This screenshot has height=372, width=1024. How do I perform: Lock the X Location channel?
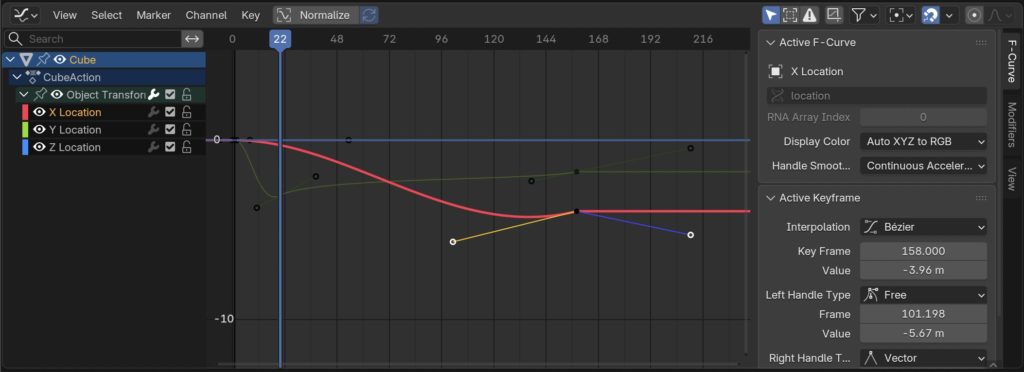pos(187,112)
